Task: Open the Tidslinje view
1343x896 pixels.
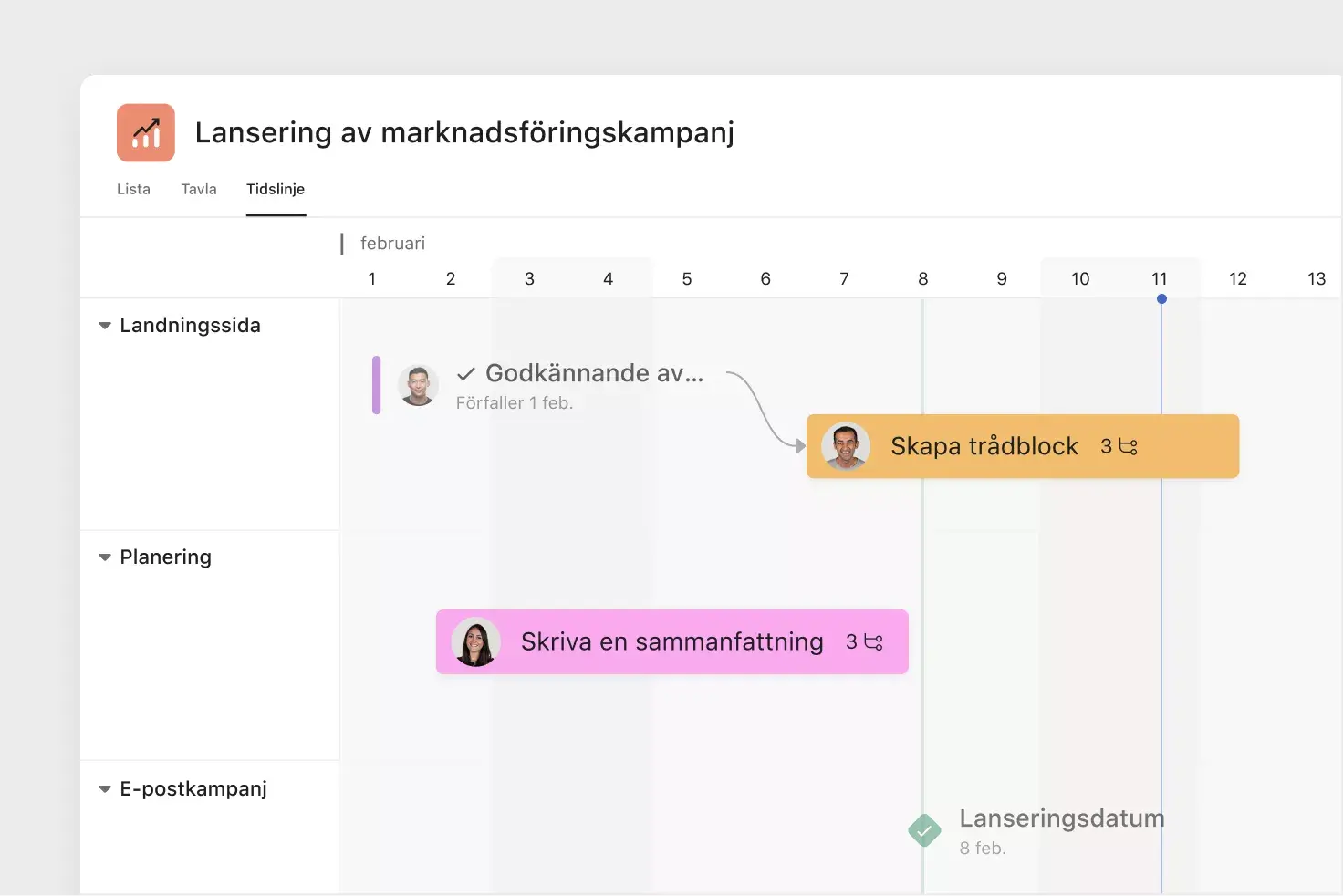Action: click(x=276, y=189)
